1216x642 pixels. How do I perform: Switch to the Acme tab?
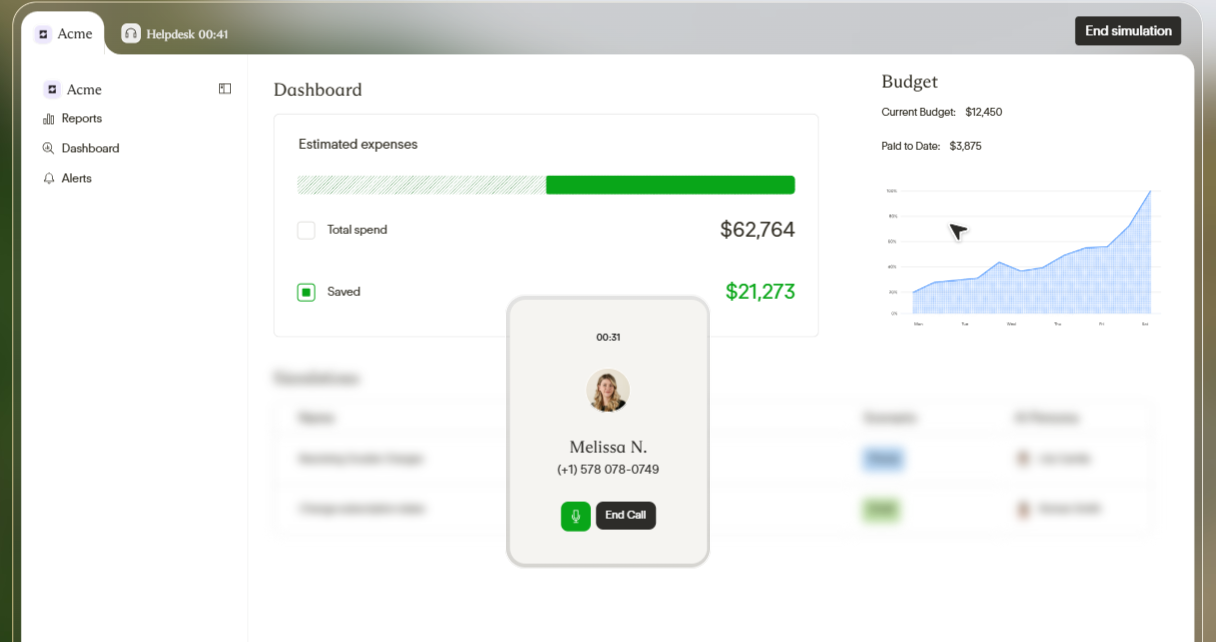point(63,34)
